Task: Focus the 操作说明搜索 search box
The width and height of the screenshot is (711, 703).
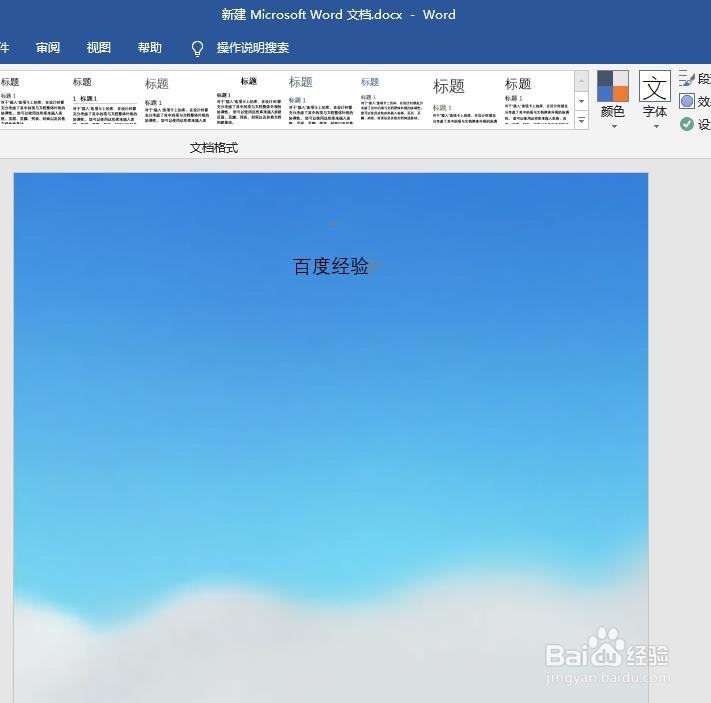Action: point(253,48)
